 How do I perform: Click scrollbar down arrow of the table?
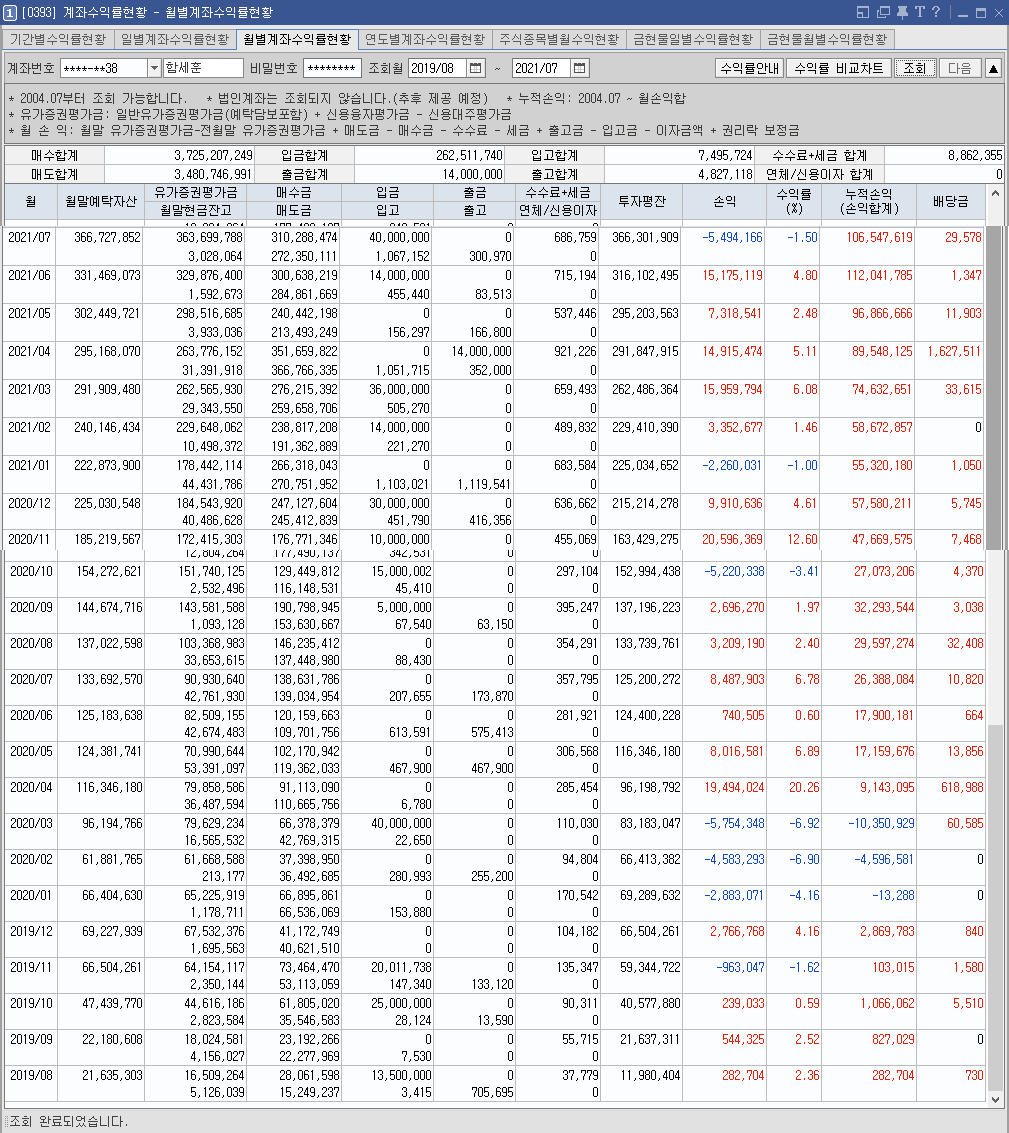(995, 1099)
